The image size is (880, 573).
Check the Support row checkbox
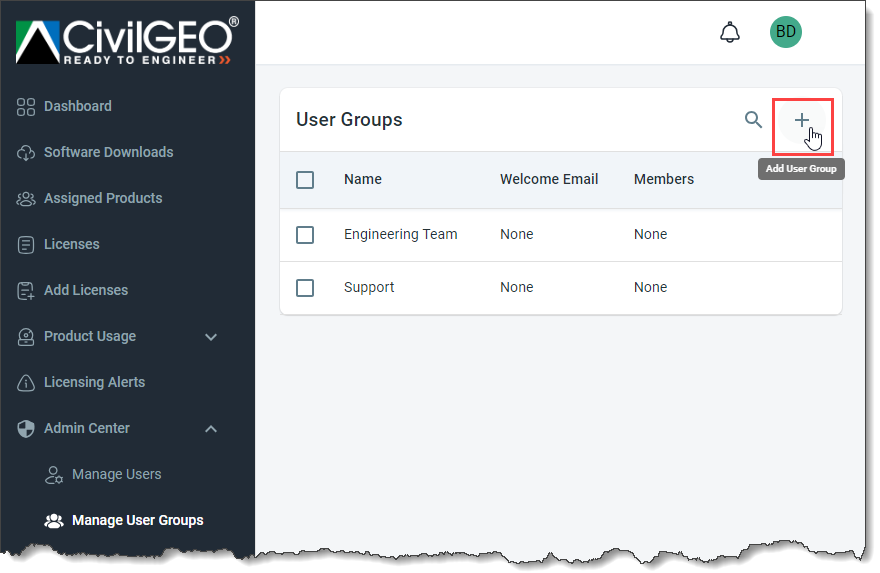[305, 288]
